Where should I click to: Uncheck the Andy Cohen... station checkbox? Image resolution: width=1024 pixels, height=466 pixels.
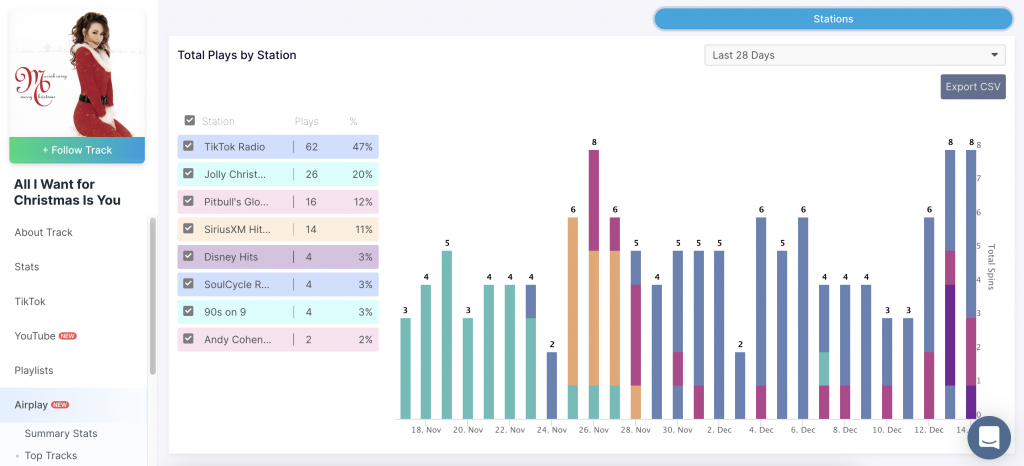coord(189,339)
